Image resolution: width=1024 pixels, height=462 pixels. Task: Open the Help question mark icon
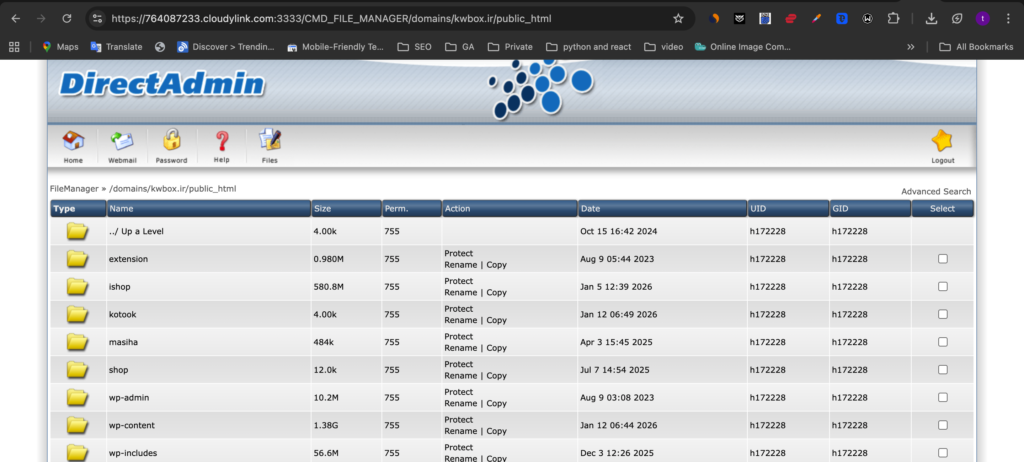[x=221, y=142]
